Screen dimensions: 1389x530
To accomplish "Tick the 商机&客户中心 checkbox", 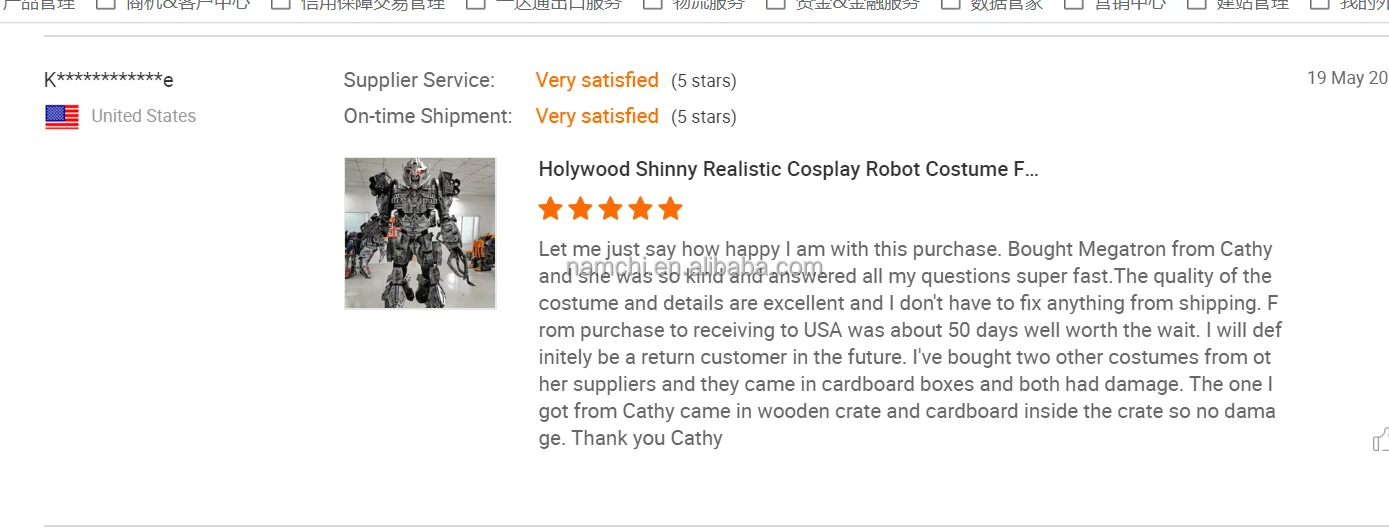I will (105, 3).
